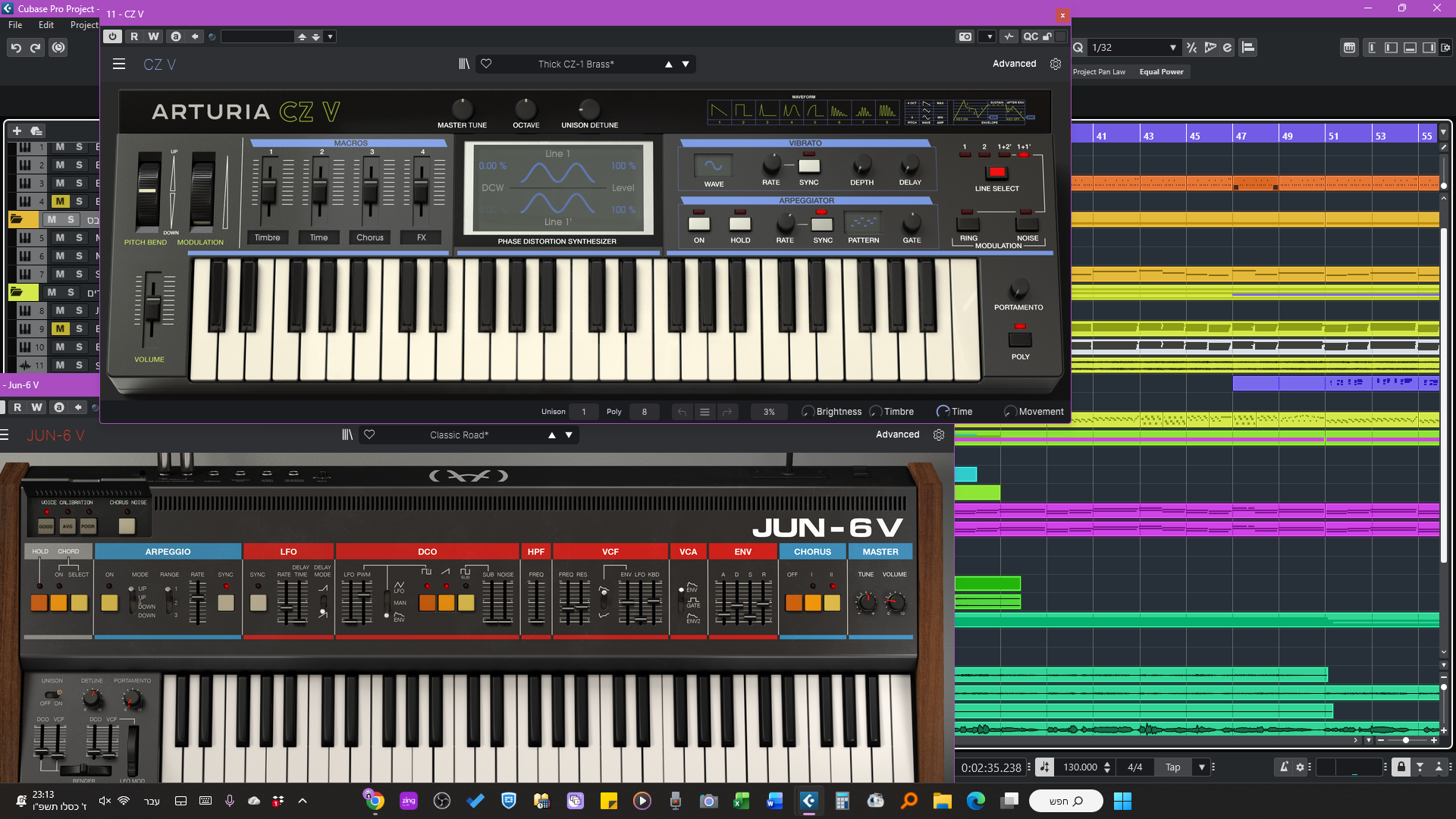1456x819 pixels.
Task: Open CZ V preset browser library icon
Action: [464, 64]
